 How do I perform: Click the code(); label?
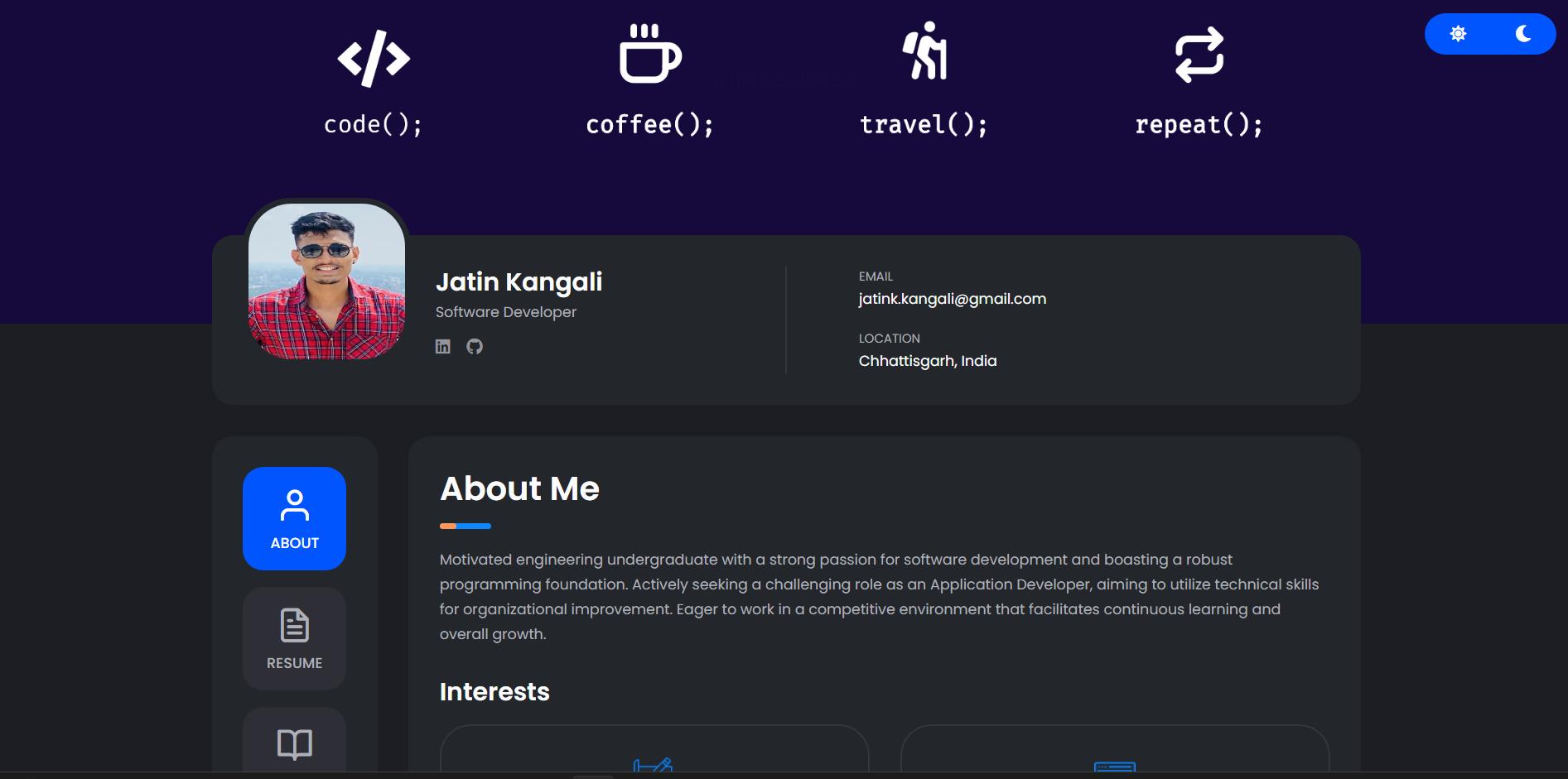(x=374, y=125)
